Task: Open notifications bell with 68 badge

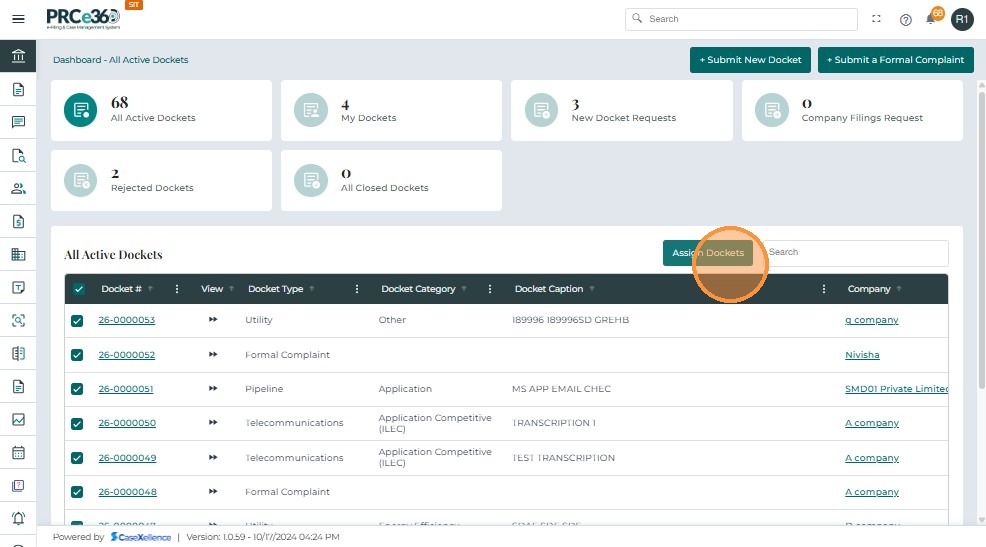Action: (x=931, y=19)
